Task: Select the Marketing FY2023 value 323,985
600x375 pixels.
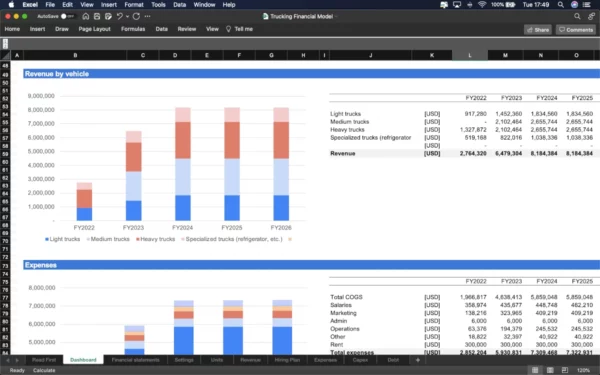Action: [x=505, y=313]
